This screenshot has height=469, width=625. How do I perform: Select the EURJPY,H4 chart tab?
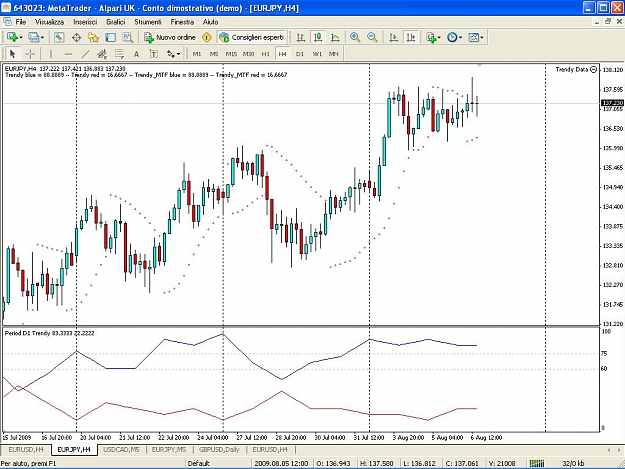74,449
